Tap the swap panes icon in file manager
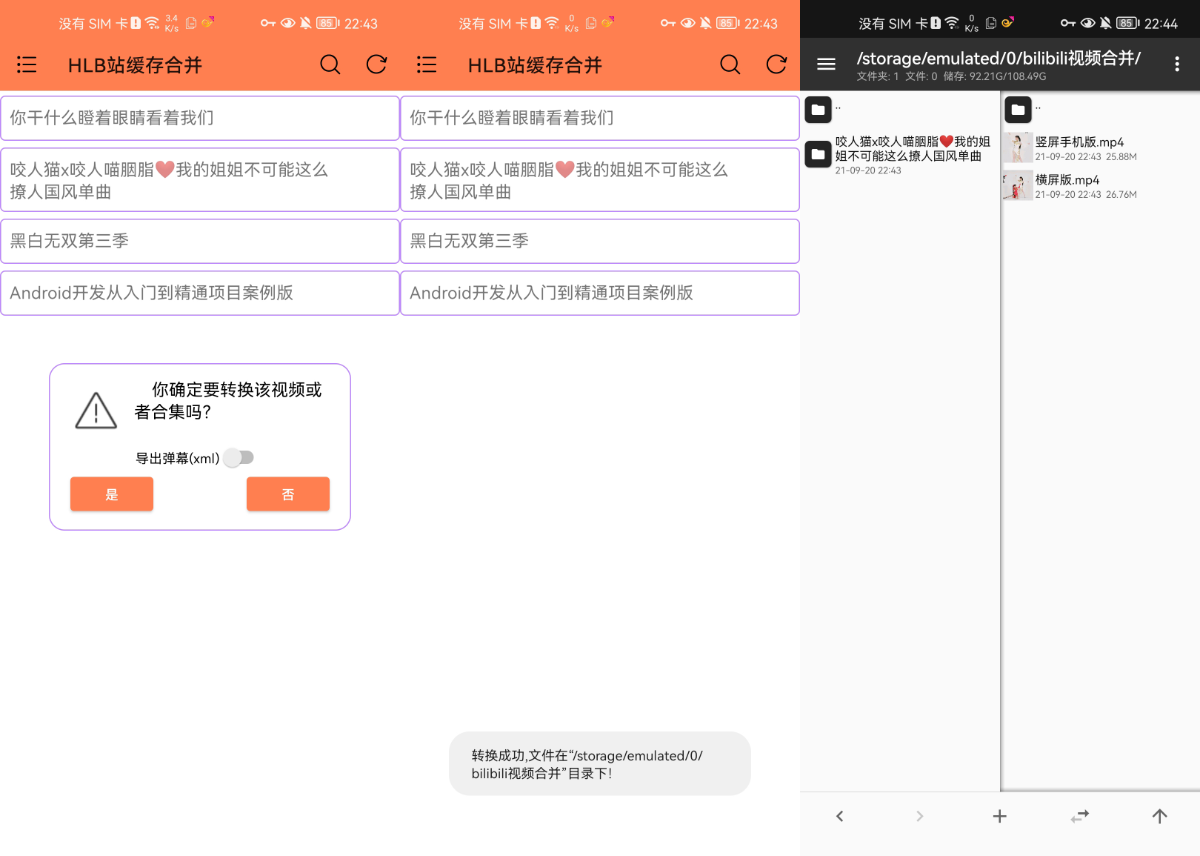This screenshot has width=1200, height=856. coord(1080,816)
